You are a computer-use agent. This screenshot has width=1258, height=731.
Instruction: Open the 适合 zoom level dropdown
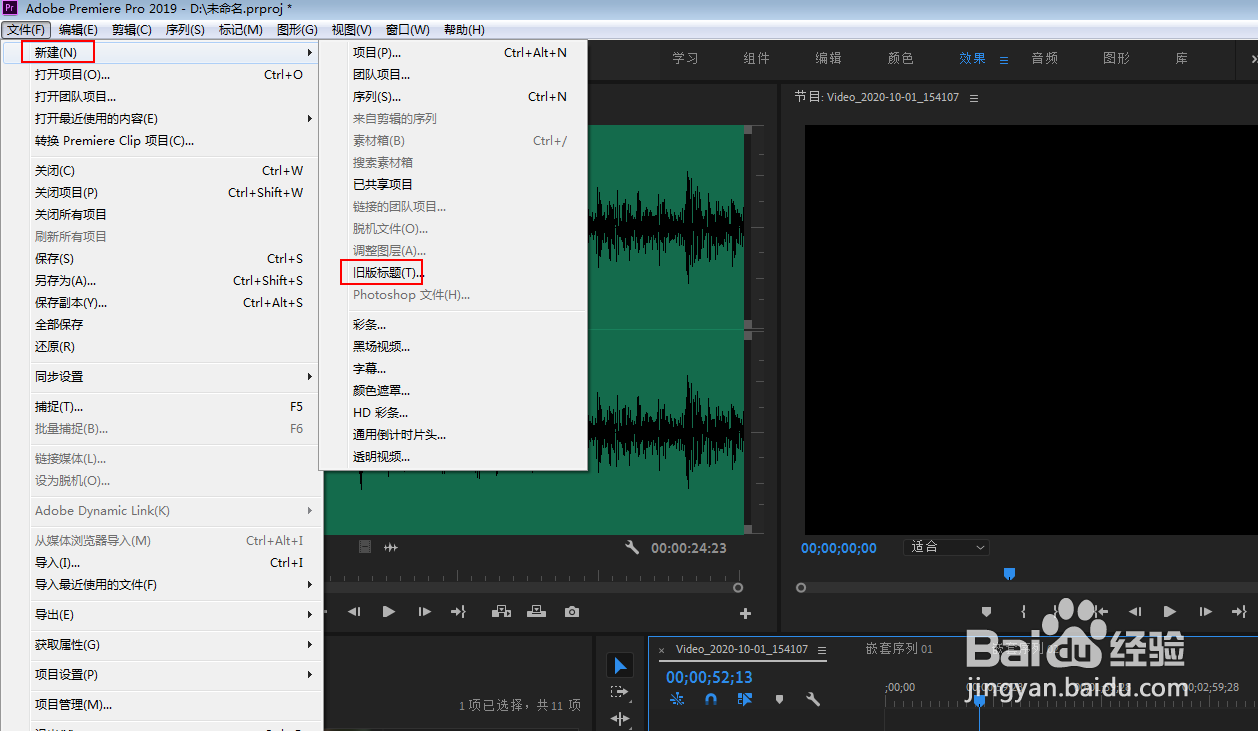946,547
